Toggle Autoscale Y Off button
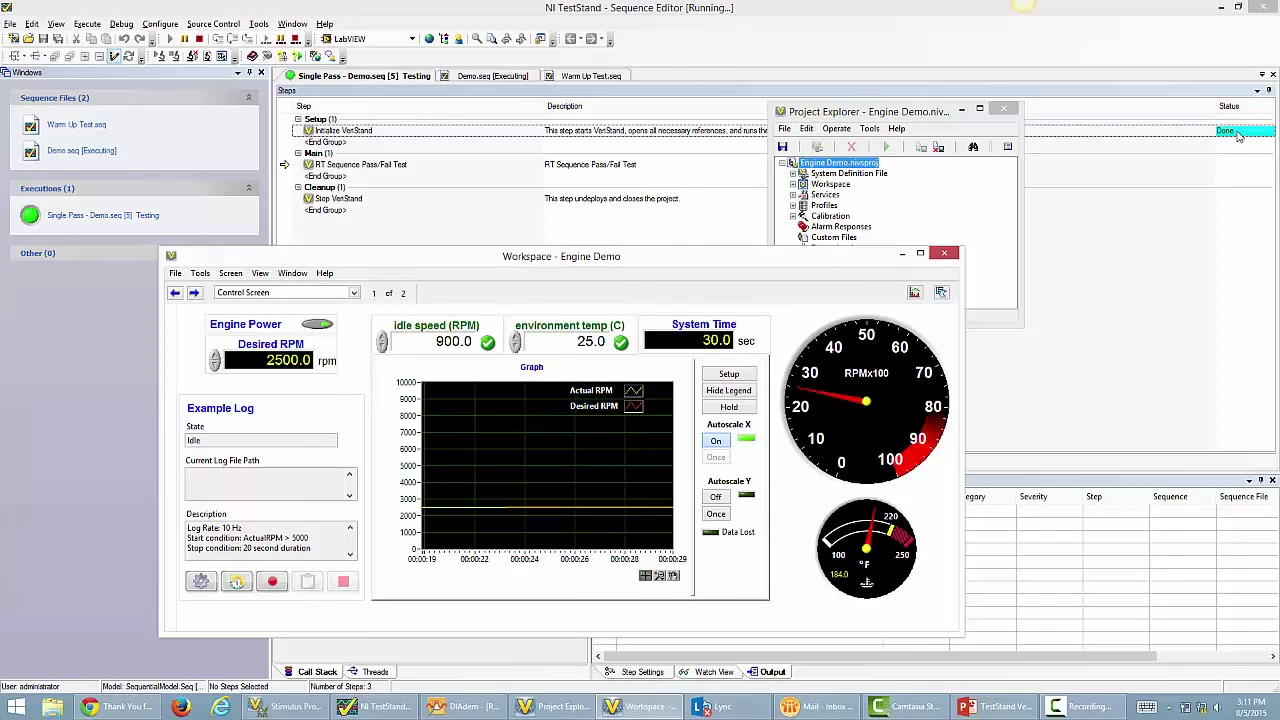Image resolution: width=1280 pixels, height=720 pixels. 716,497
